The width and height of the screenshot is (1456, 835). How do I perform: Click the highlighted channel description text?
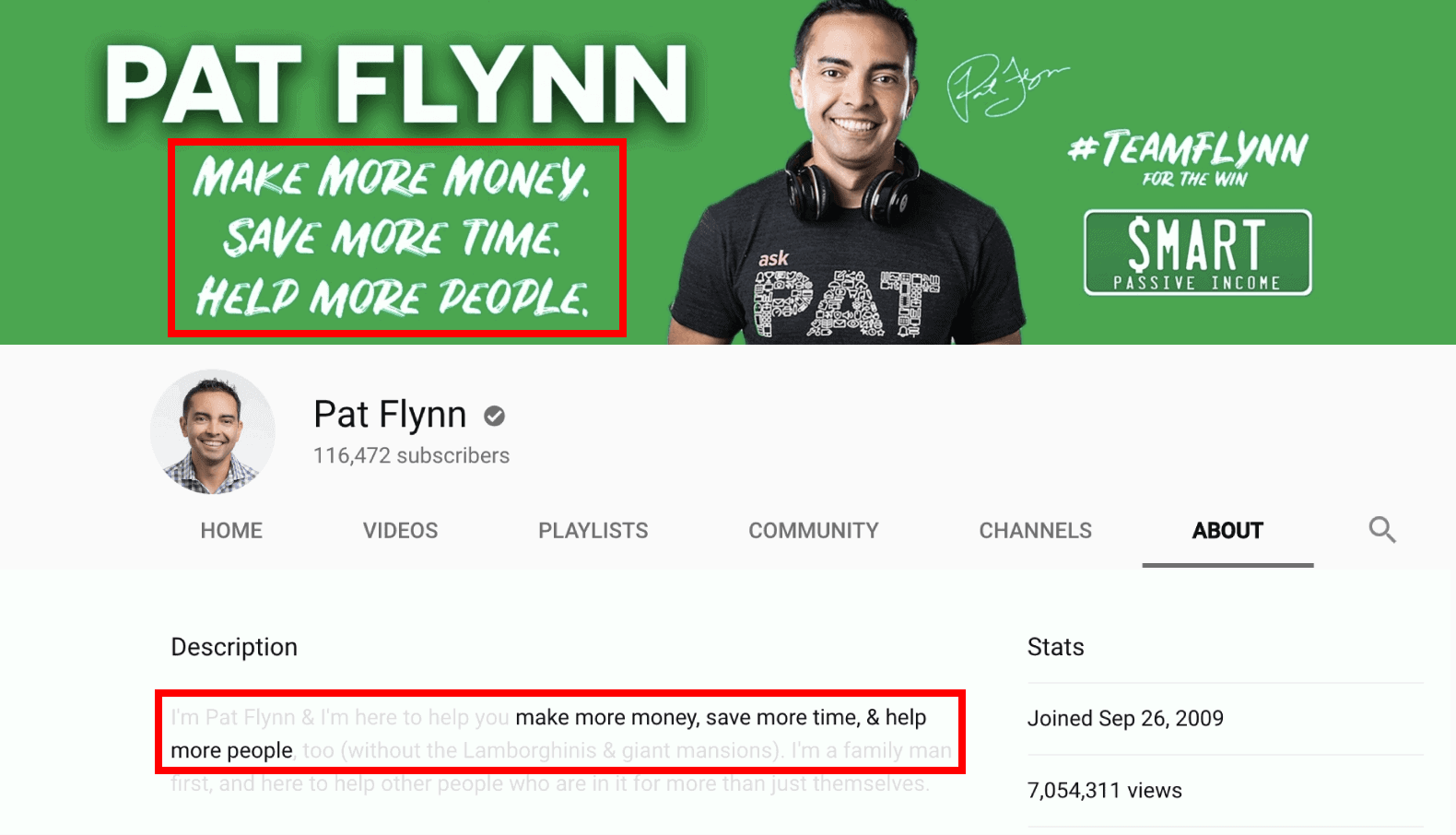point(560,733)
